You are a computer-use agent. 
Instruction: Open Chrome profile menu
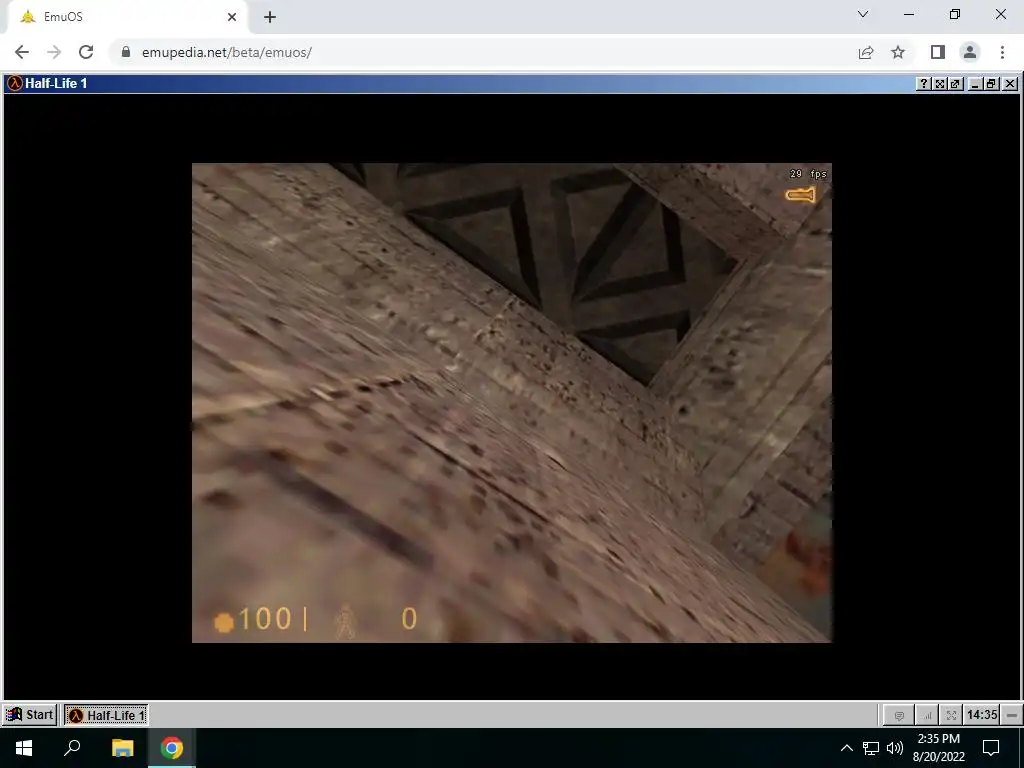[x=970, y=52]
